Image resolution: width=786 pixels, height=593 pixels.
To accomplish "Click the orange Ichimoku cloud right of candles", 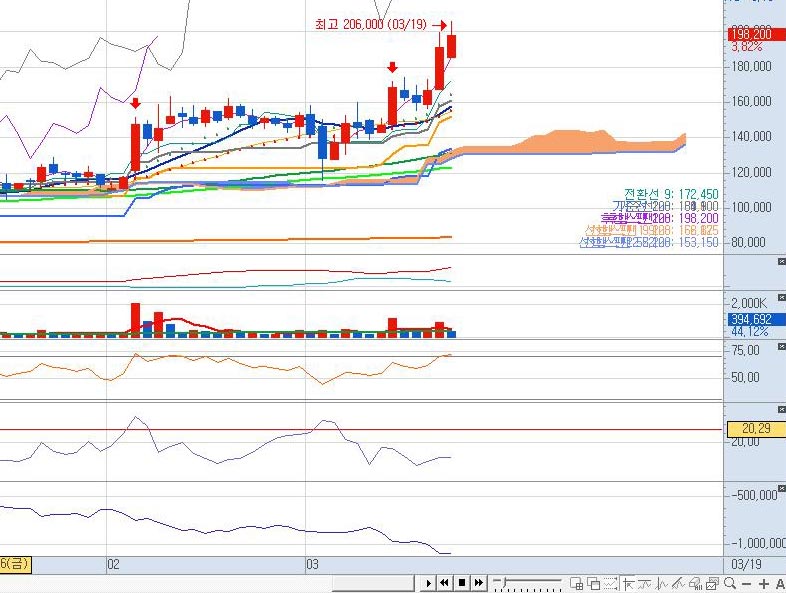I will pos(574,142).
